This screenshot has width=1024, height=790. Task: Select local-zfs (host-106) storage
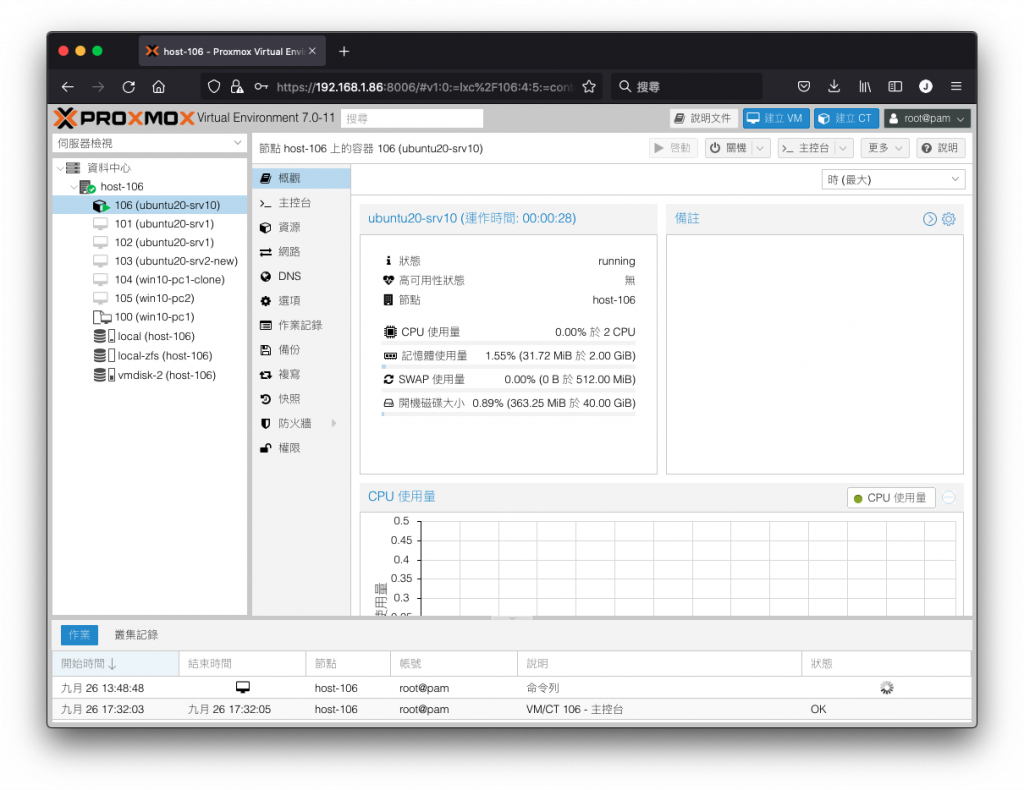[x=150, y=356]
